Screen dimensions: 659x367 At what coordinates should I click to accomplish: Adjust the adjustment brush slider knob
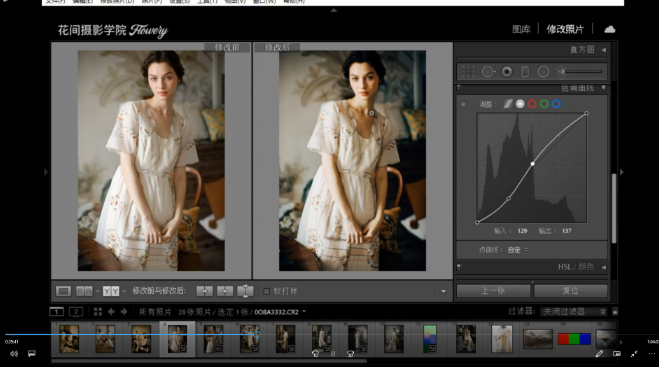[x=561, y=71]
